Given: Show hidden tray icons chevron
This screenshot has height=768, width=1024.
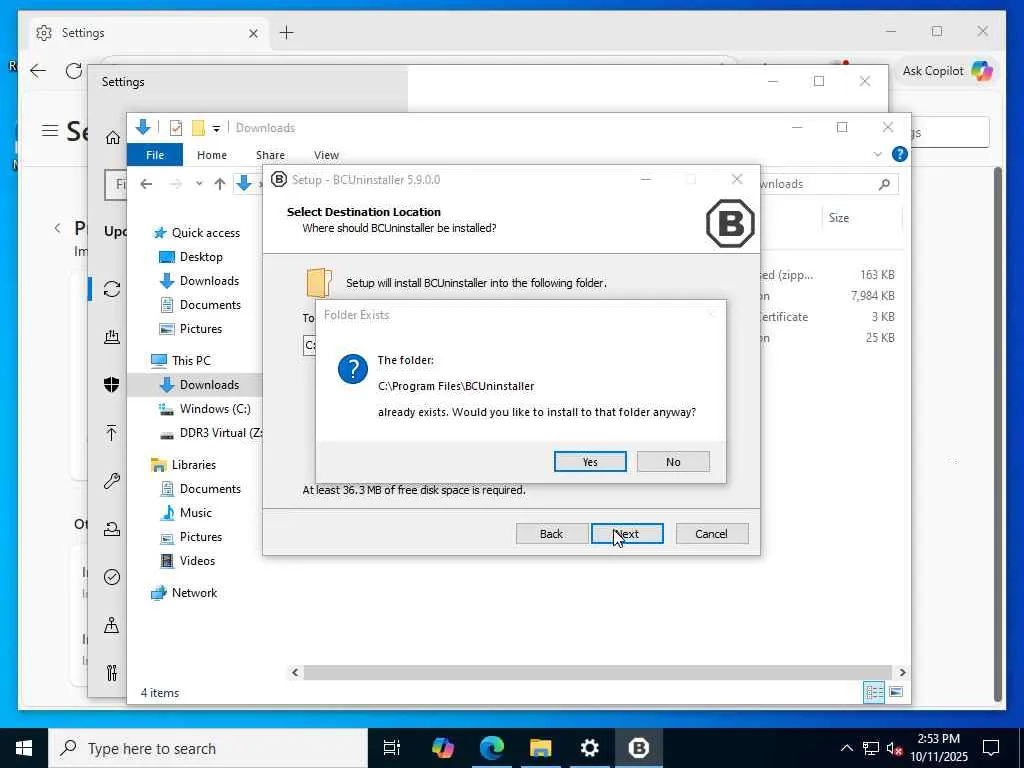Looking at the screenshot, I should (846, 748).
